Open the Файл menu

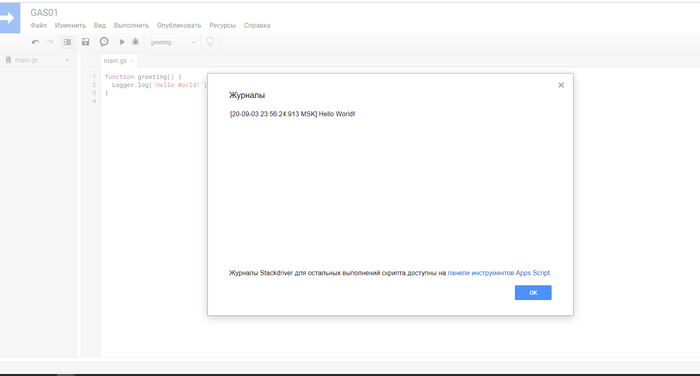pos(38,25)
